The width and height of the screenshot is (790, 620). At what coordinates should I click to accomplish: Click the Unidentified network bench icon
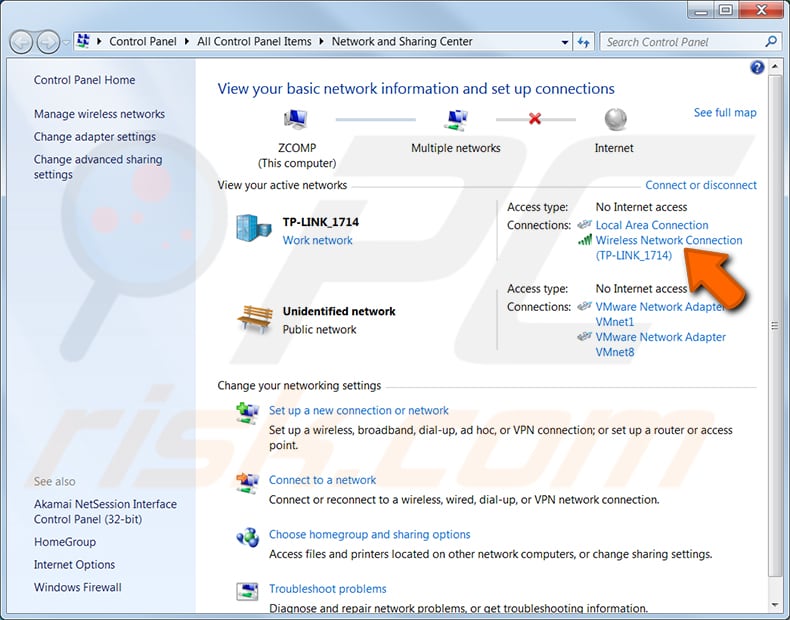coord(253,319)
